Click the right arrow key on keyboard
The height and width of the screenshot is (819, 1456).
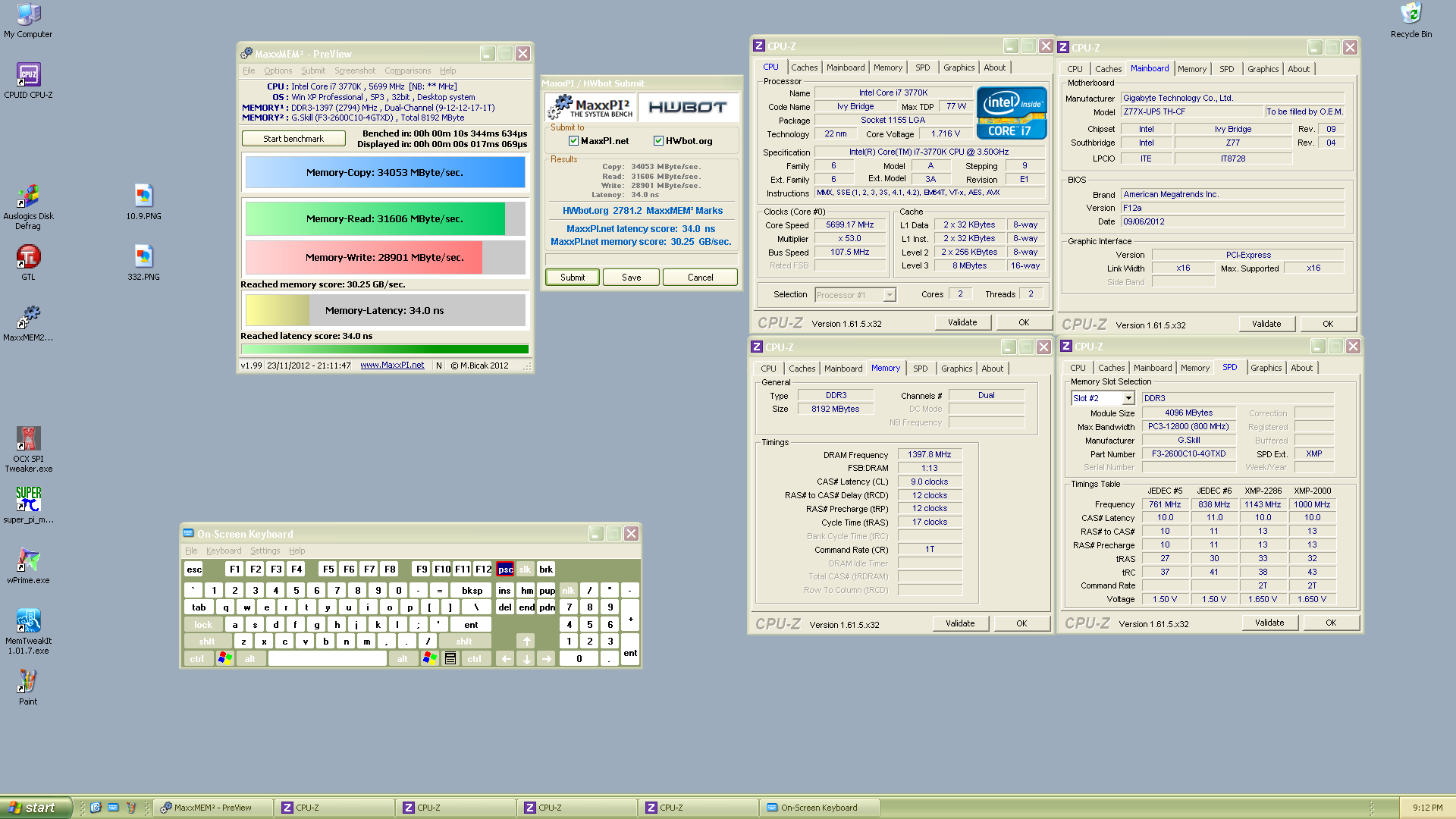coord(547,659)
